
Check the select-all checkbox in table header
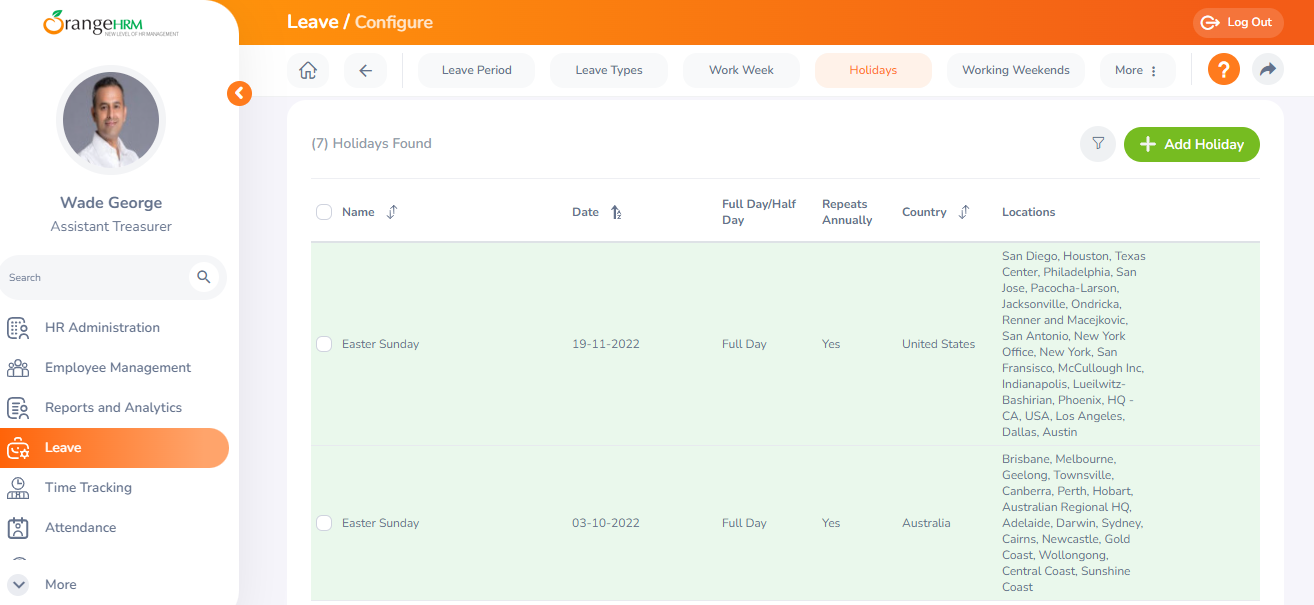(323, 211)
